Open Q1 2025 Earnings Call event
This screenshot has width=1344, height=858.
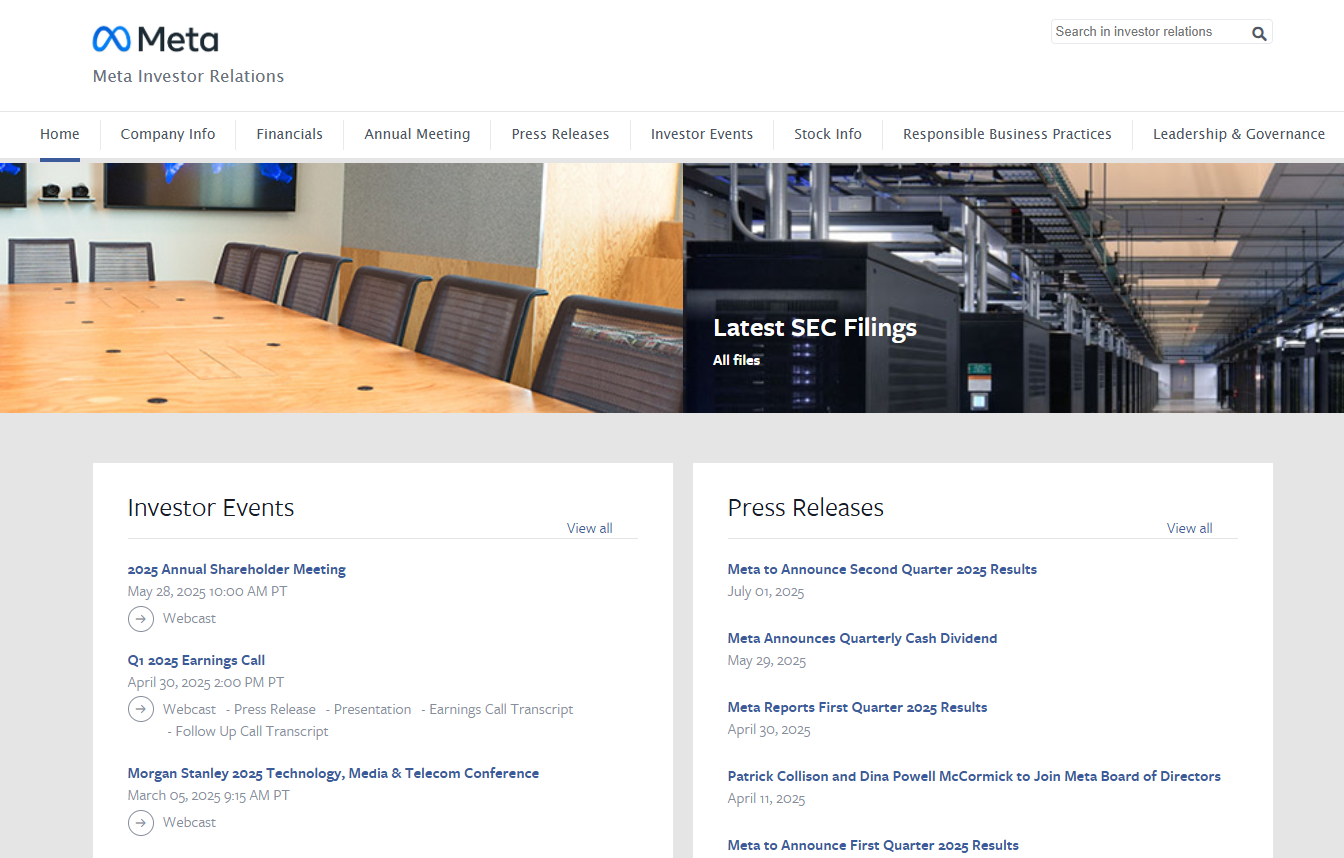click(196, 660)
